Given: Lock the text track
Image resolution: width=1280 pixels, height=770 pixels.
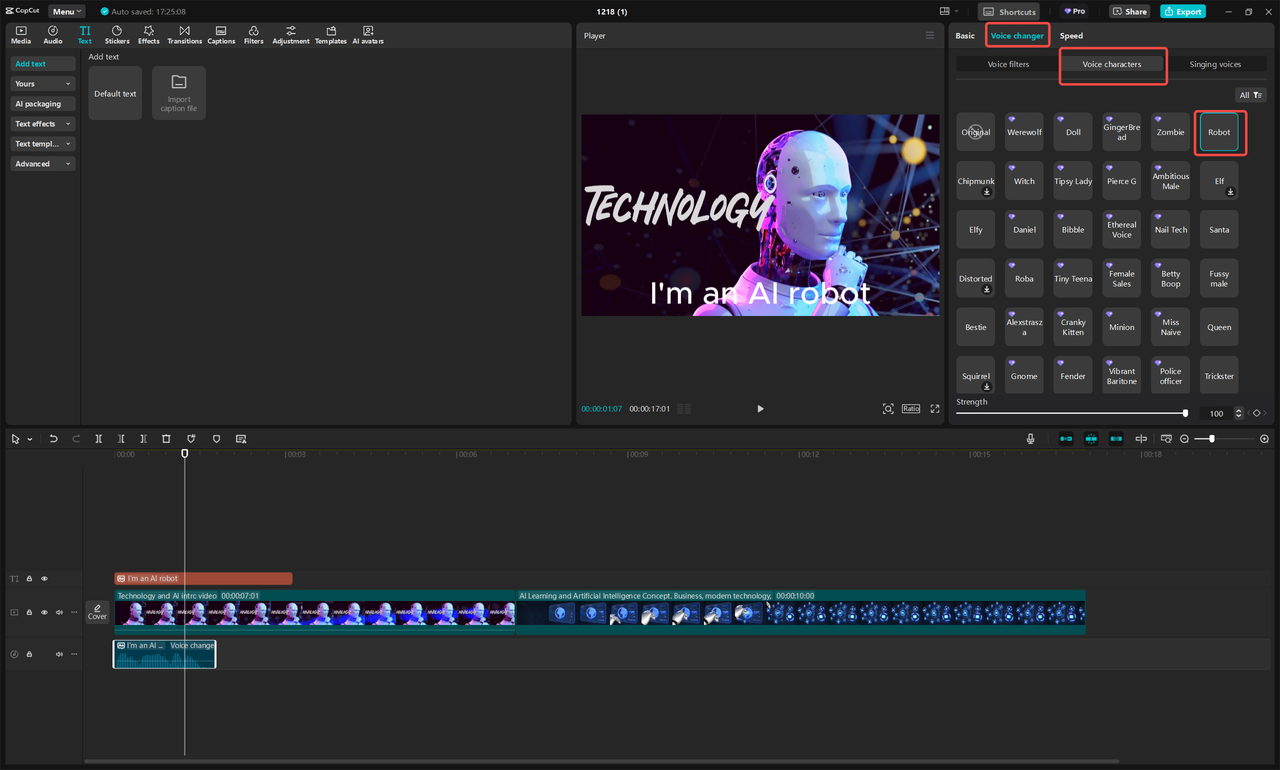Looking at the screenshot, I should pos(29,578).
